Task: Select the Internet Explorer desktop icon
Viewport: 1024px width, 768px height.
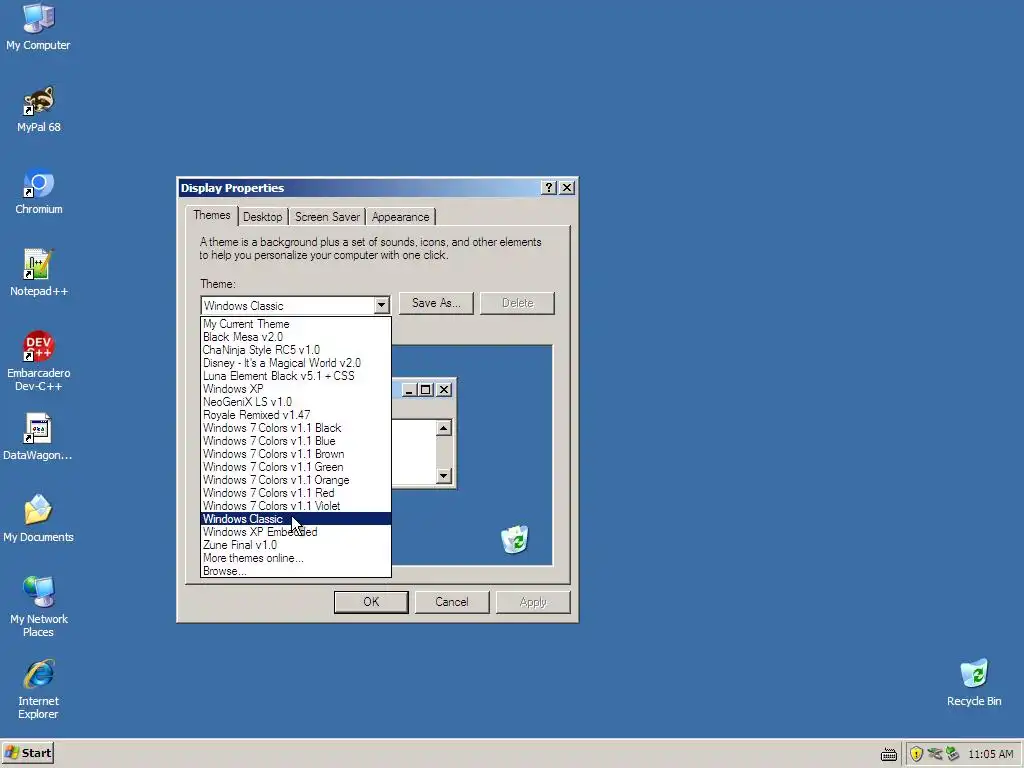Action: [38, 689]
